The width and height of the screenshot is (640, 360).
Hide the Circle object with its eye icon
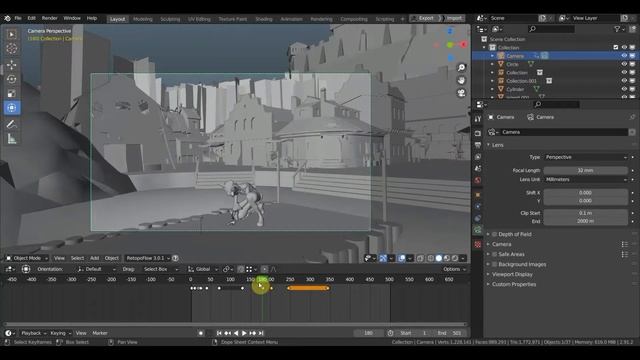(x=624, y=64)
